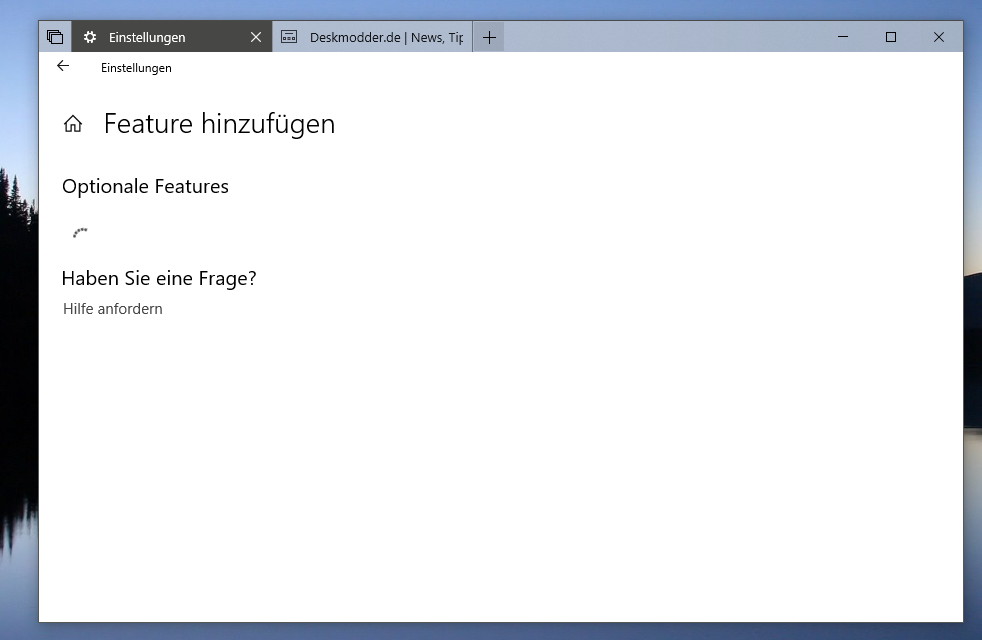Click the Feature hinzufügen page title
982x640 pixels.
point(219,124)
